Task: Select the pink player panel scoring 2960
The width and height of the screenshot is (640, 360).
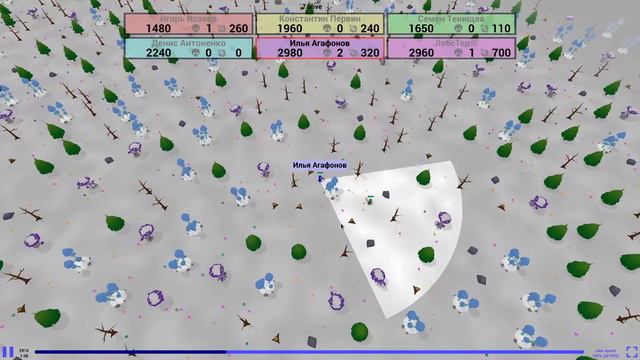Action: click(451, 48)
